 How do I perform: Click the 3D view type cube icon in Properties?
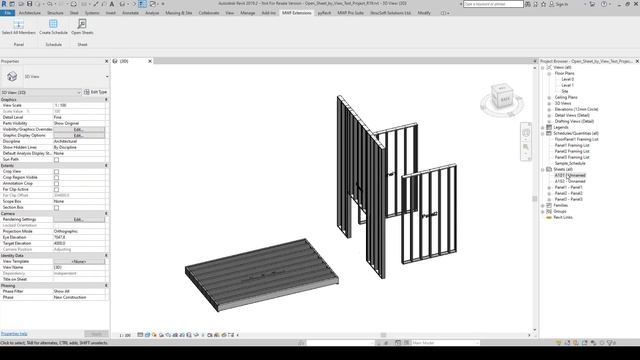[12, 76]
